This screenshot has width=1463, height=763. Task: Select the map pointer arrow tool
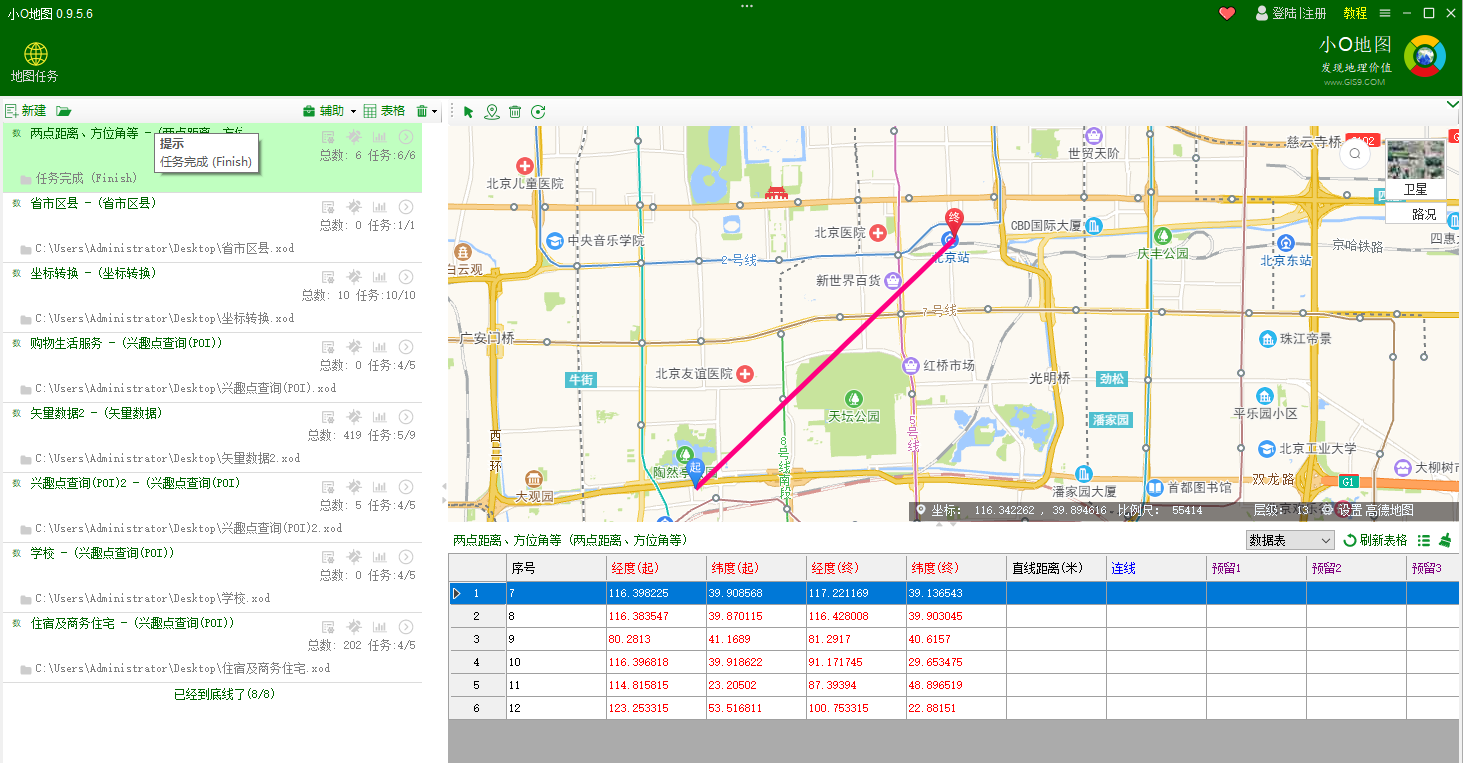pyautogui.click(x=469, y=112)
